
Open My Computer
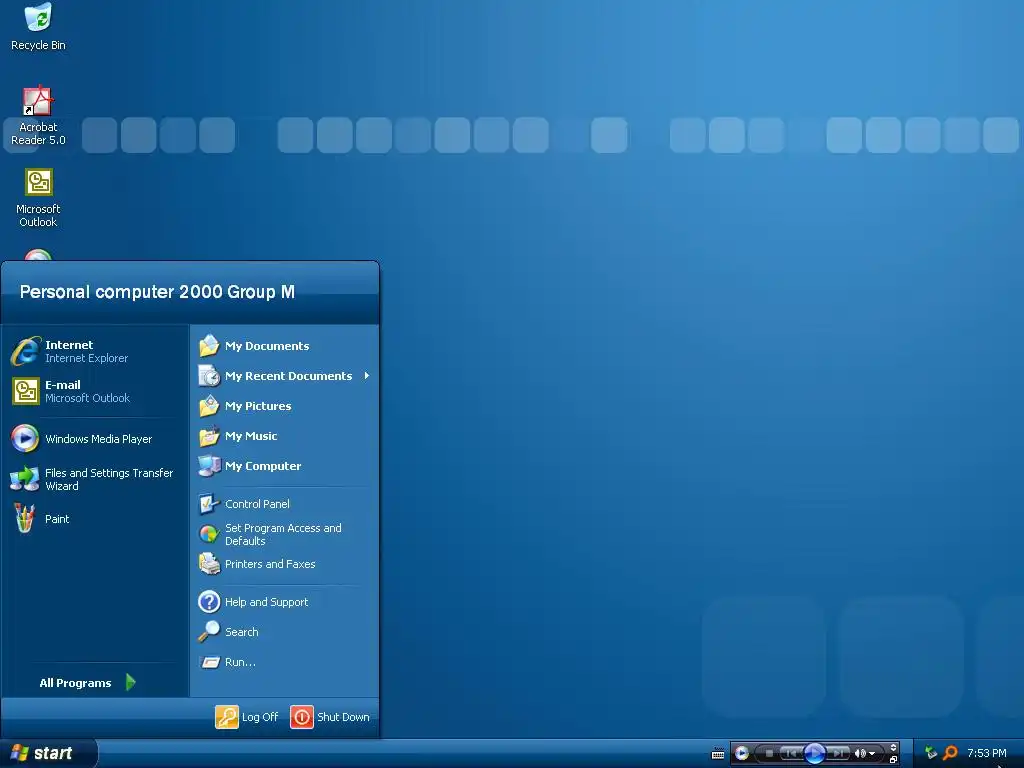click(x=284, y=466)
